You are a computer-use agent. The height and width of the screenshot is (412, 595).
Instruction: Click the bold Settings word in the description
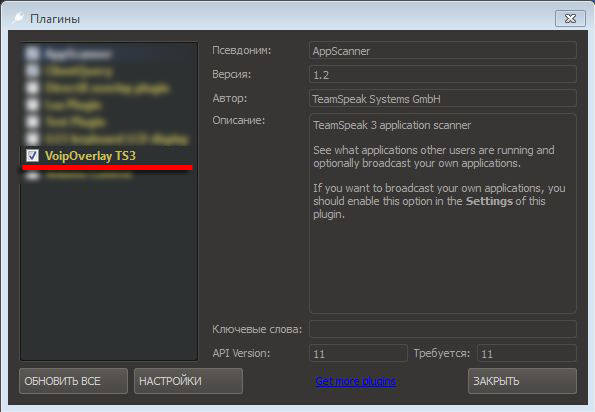(x=490, y=201)
